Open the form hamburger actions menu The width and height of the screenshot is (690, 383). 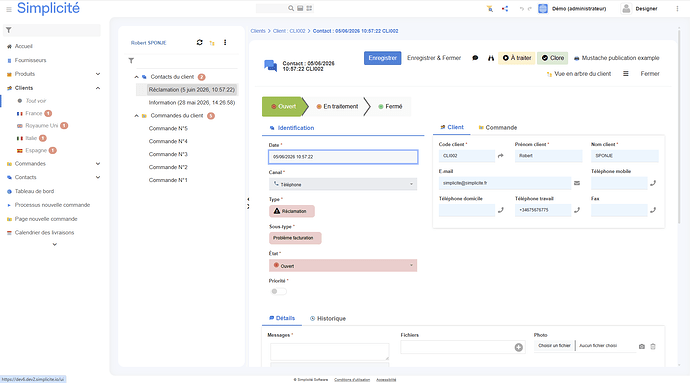coord(625,74)
